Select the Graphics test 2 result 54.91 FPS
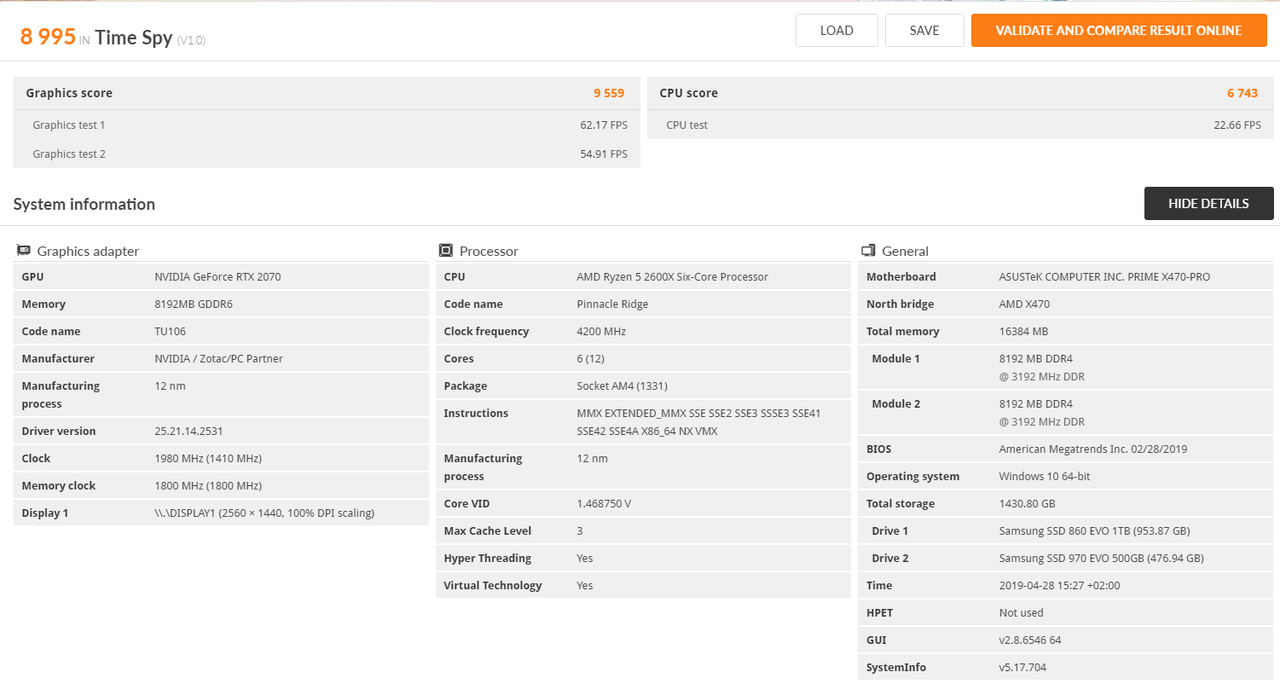 click(x=604, y=154)
